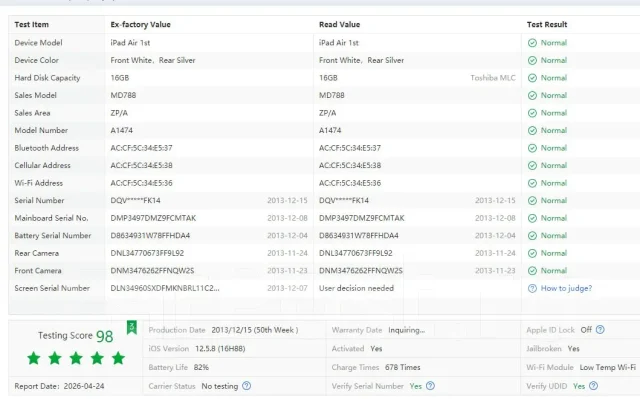640x399 pixels.
Task: Click the green bookmark badge near Testing Score
Action: pyautogui.click(x=131, y=328)
